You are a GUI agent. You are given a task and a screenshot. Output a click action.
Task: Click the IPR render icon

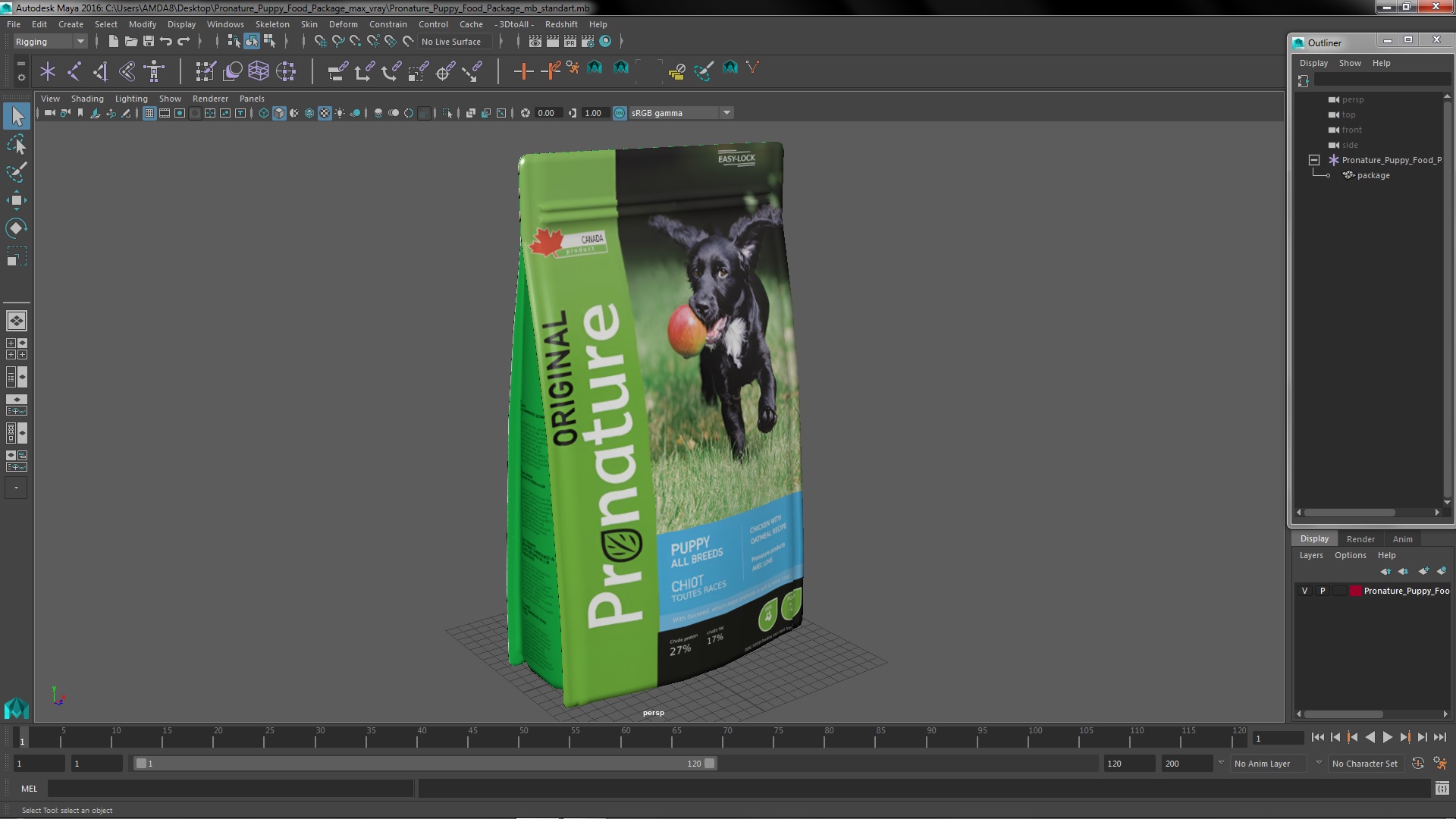pos(570,41)
